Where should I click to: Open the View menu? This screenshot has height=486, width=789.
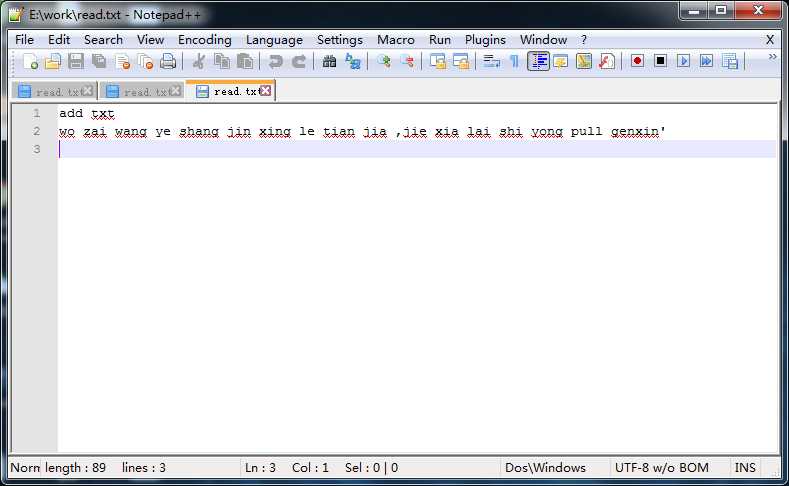pyautogui.click(x=150, y=40)
